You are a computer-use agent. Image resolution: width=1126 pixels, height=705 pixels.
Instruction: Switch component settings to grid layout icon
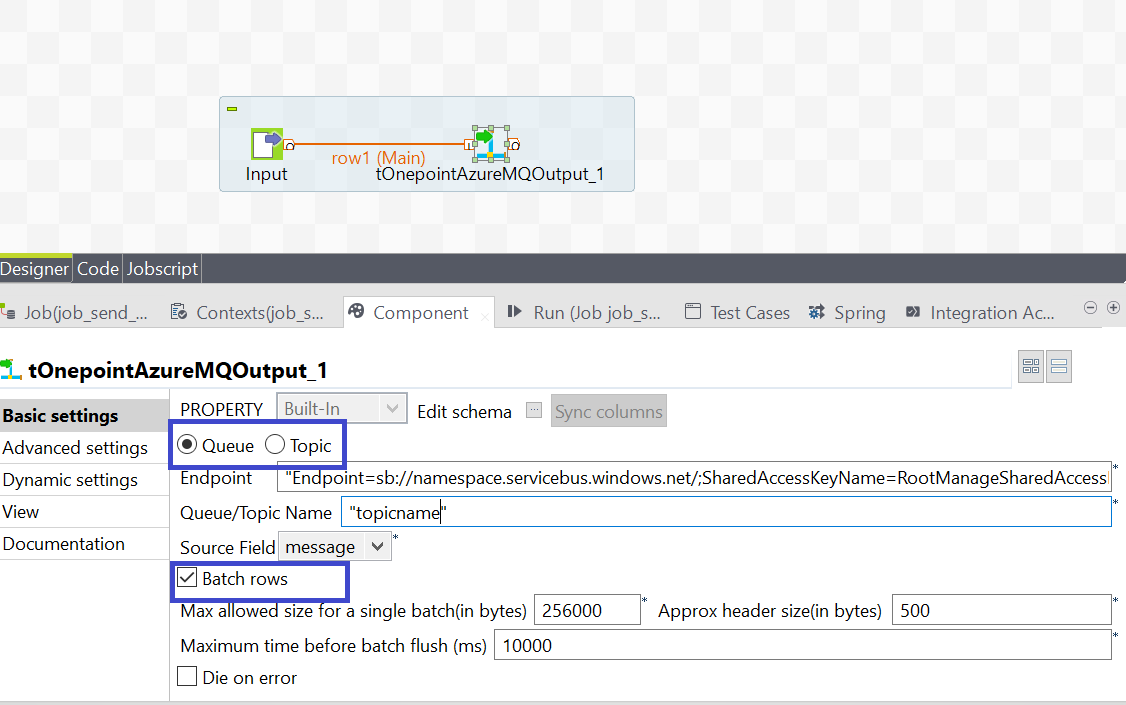(x=1031, y=367)
